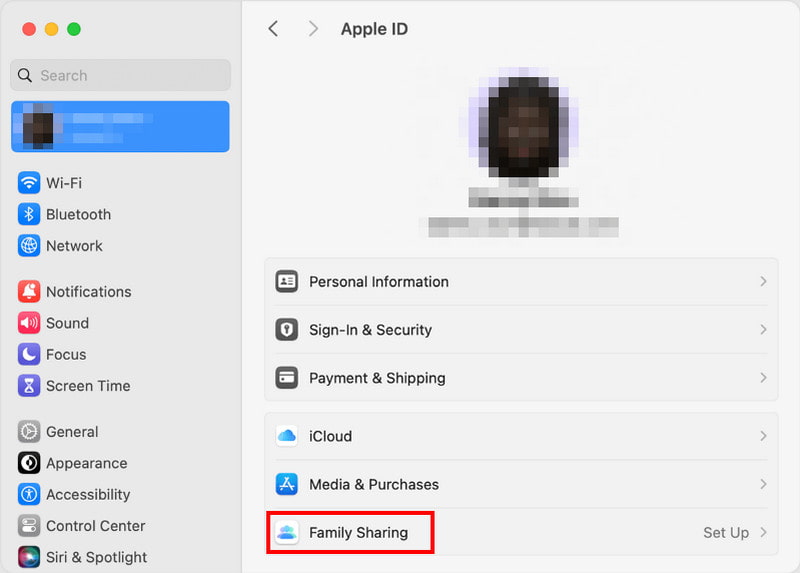This screenshot has height=573, width=800.
Task: Click the Search field in sidebar
Action: [120, 76]
